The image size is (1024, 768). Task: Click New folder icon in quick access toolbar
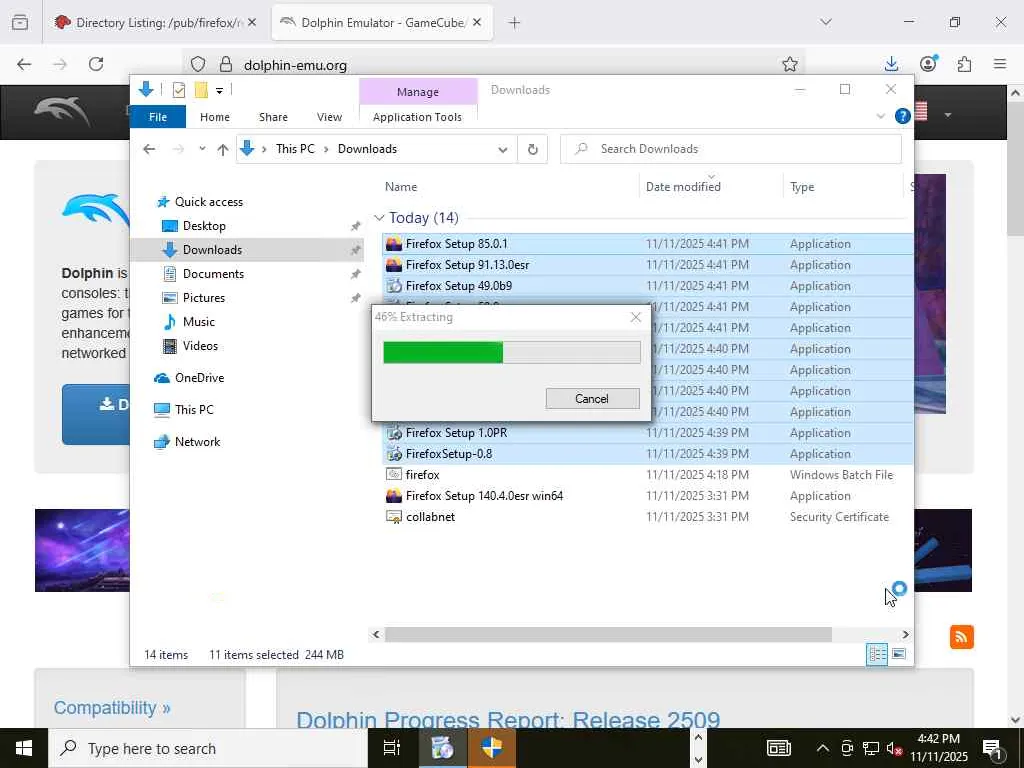201,90
